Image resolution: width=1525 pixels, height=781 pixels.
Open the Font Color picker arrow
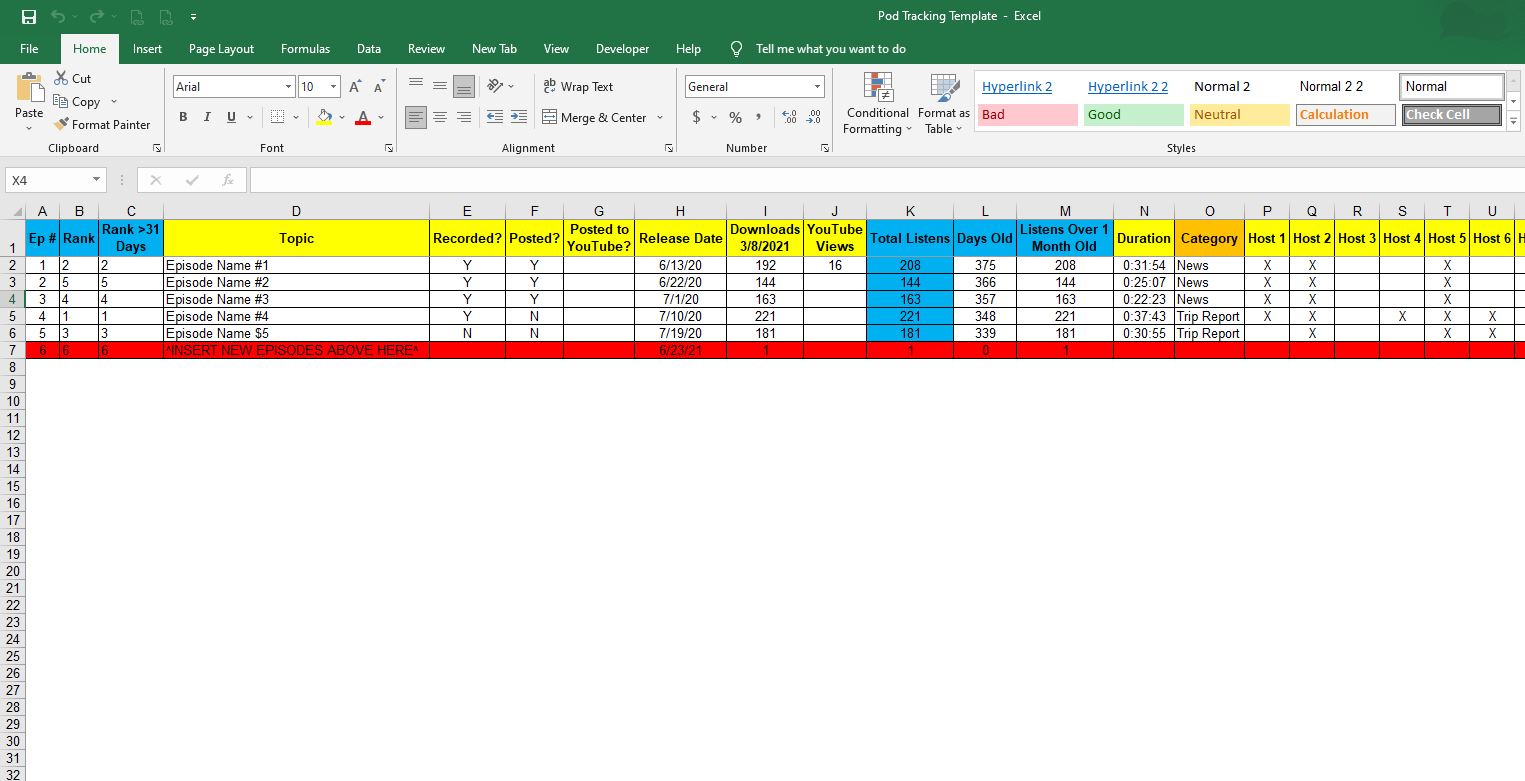(x=378, y=118)
